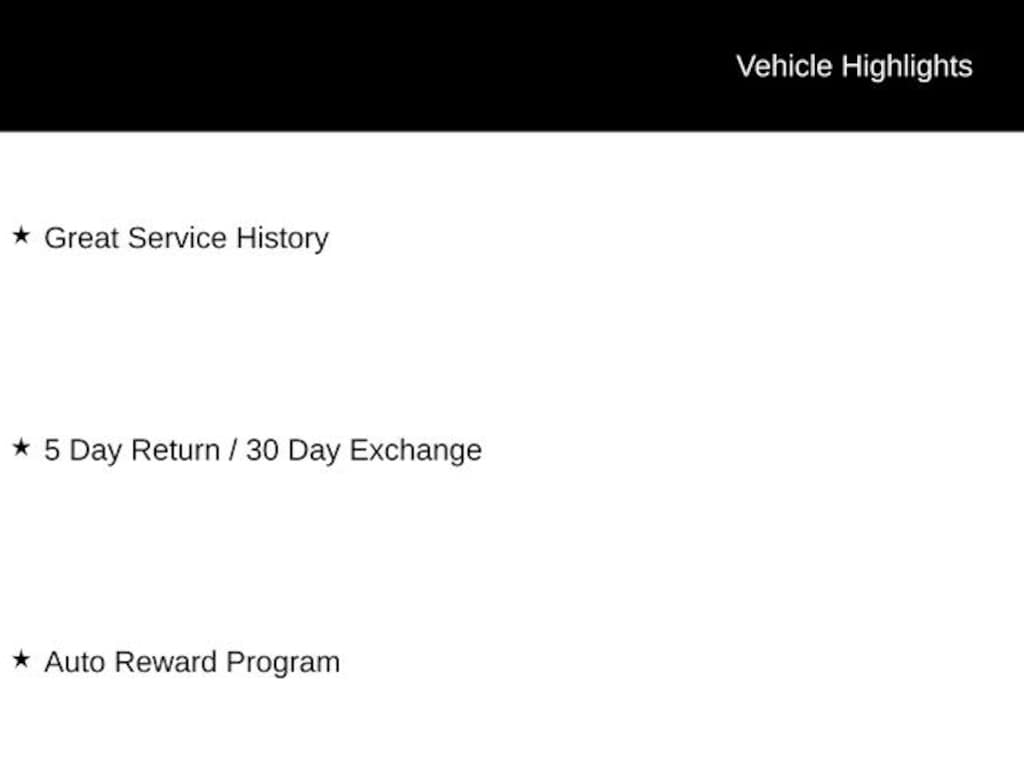Click the word Great in first highlight
The height and width of the screenshot is (768, 1024).
point(82,238)
